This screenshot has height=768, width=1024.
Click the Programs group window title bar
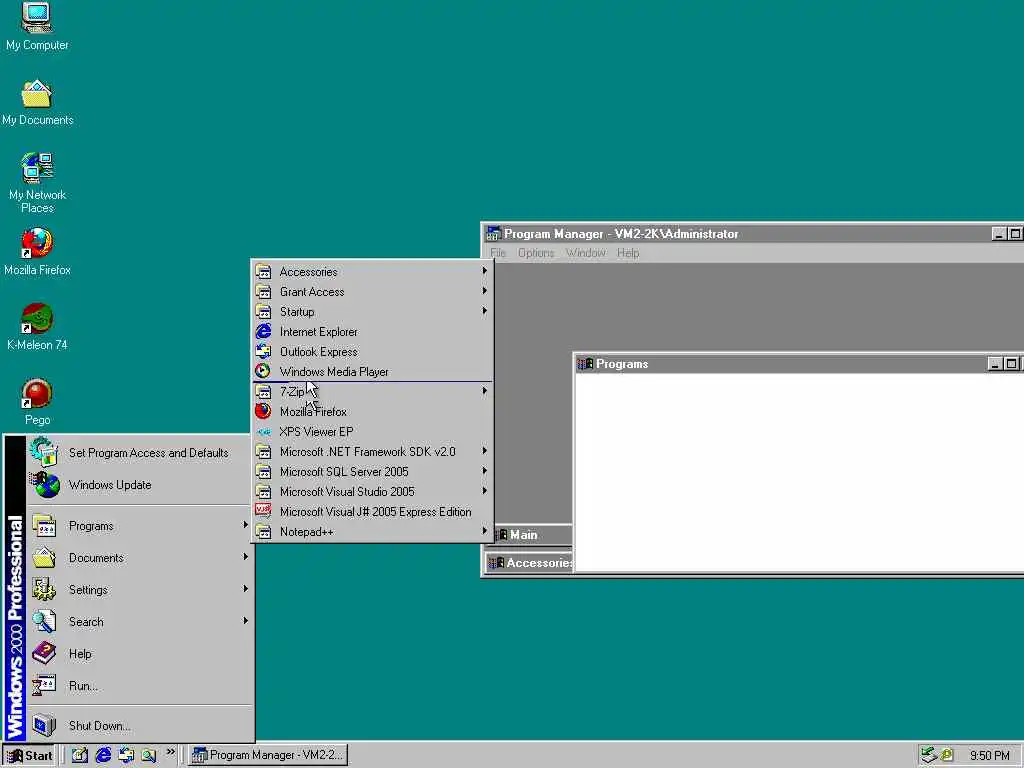[x=799, y=364]
